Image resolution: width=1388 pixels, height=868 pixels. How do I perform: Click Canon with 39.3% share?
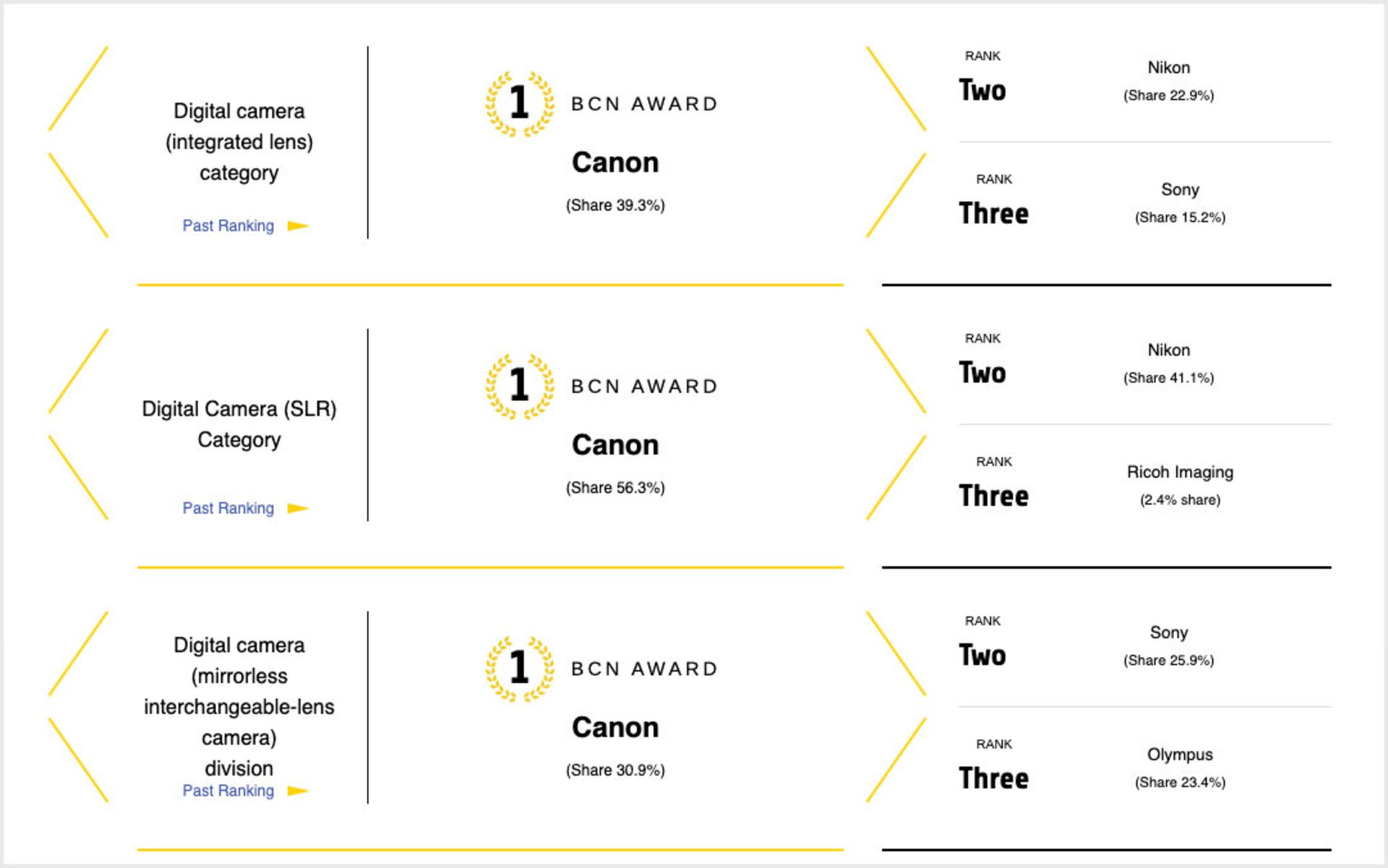click(x=615, y=163)
